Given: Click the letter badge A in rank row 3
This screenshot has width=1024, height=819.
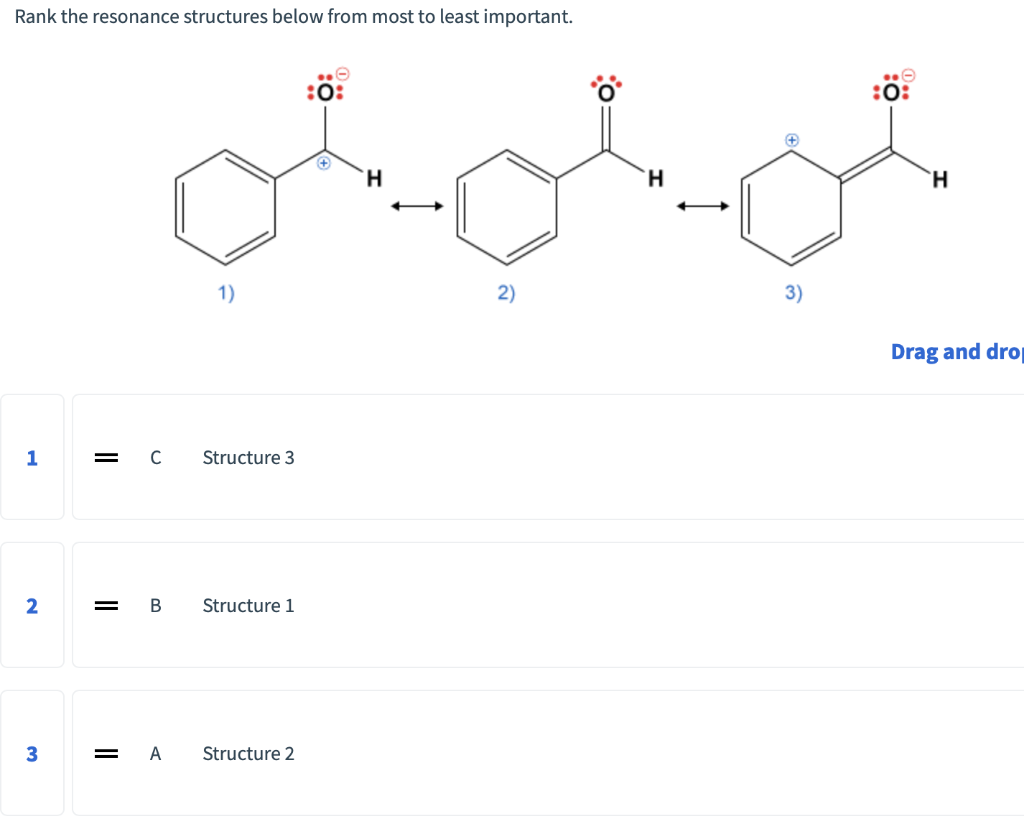Looking at the screenshot, I should coord(155,753).
